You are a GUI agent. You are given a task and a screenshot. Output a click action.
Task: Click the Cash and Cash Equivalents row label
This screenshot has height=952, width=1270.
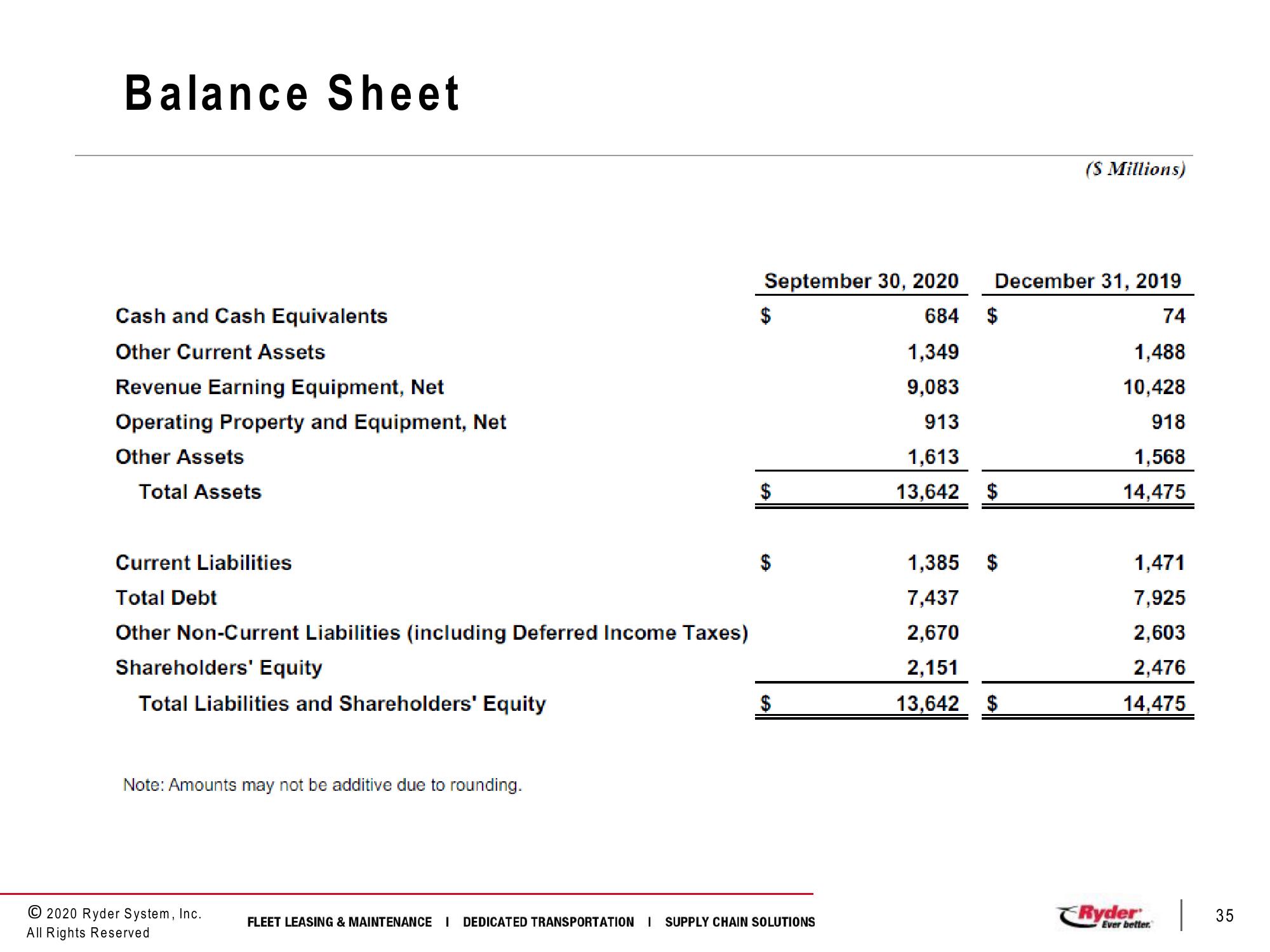click(251, 315)
